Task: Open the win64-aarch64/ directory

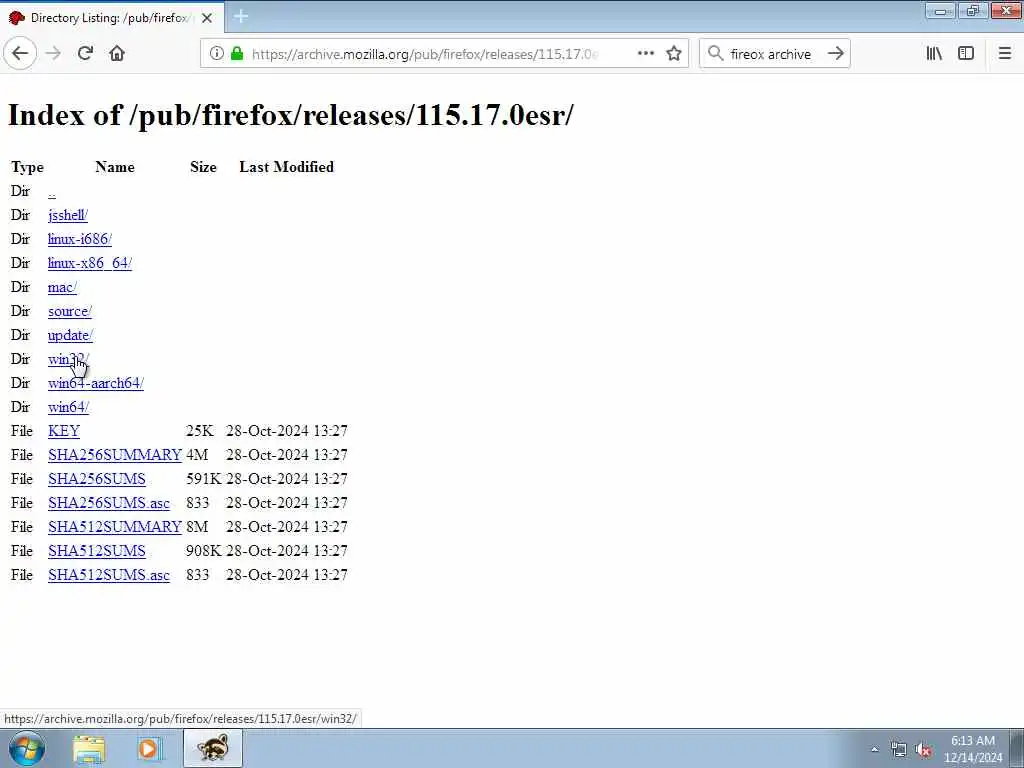Action: pos(96,383)
